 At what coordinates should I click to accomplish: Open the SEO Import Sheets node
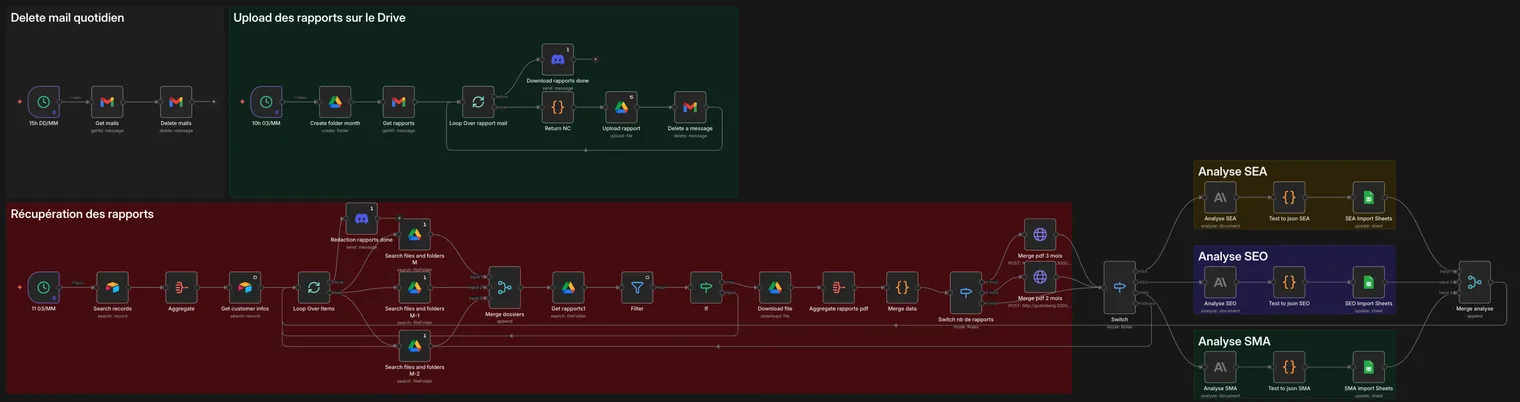click(1368, 282)
